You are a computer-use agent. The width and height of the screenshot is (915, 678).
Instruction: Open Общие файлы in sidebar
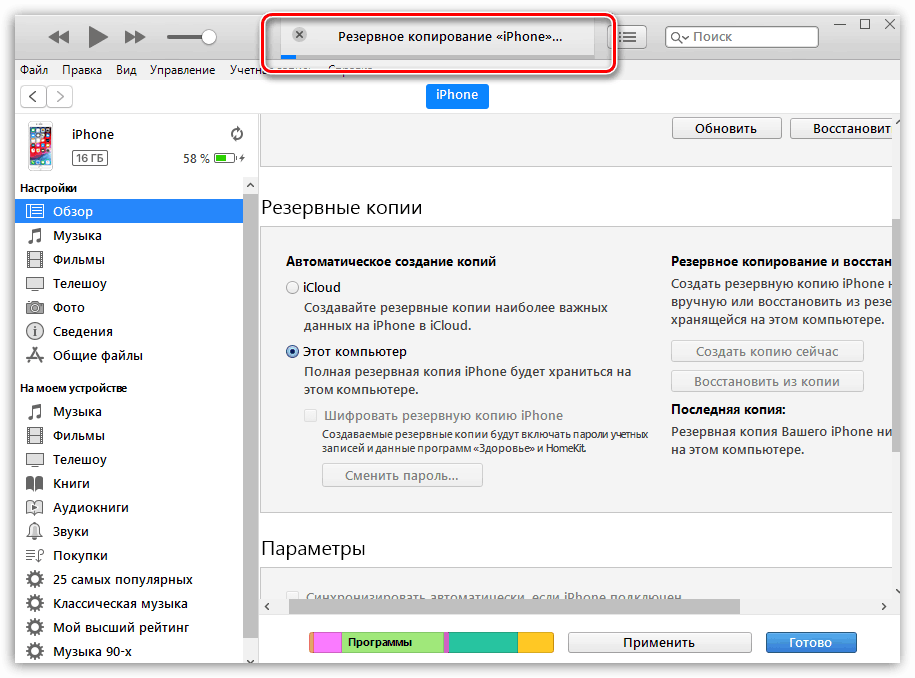tap(129, 355)
